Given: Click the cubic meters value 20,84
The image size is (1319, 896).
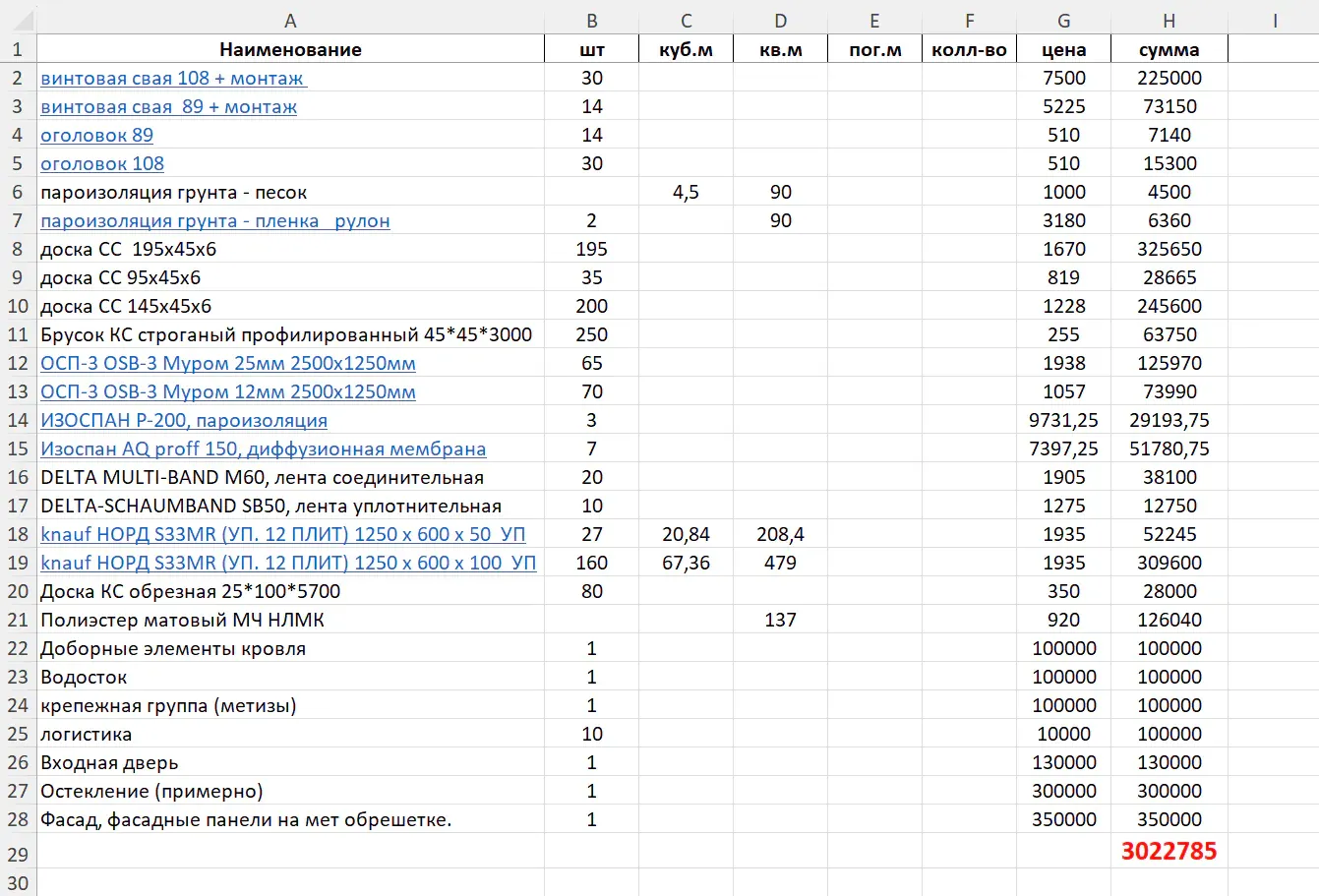Looking at the screenshot, I should pyautogui.click(x=687, y=535).
